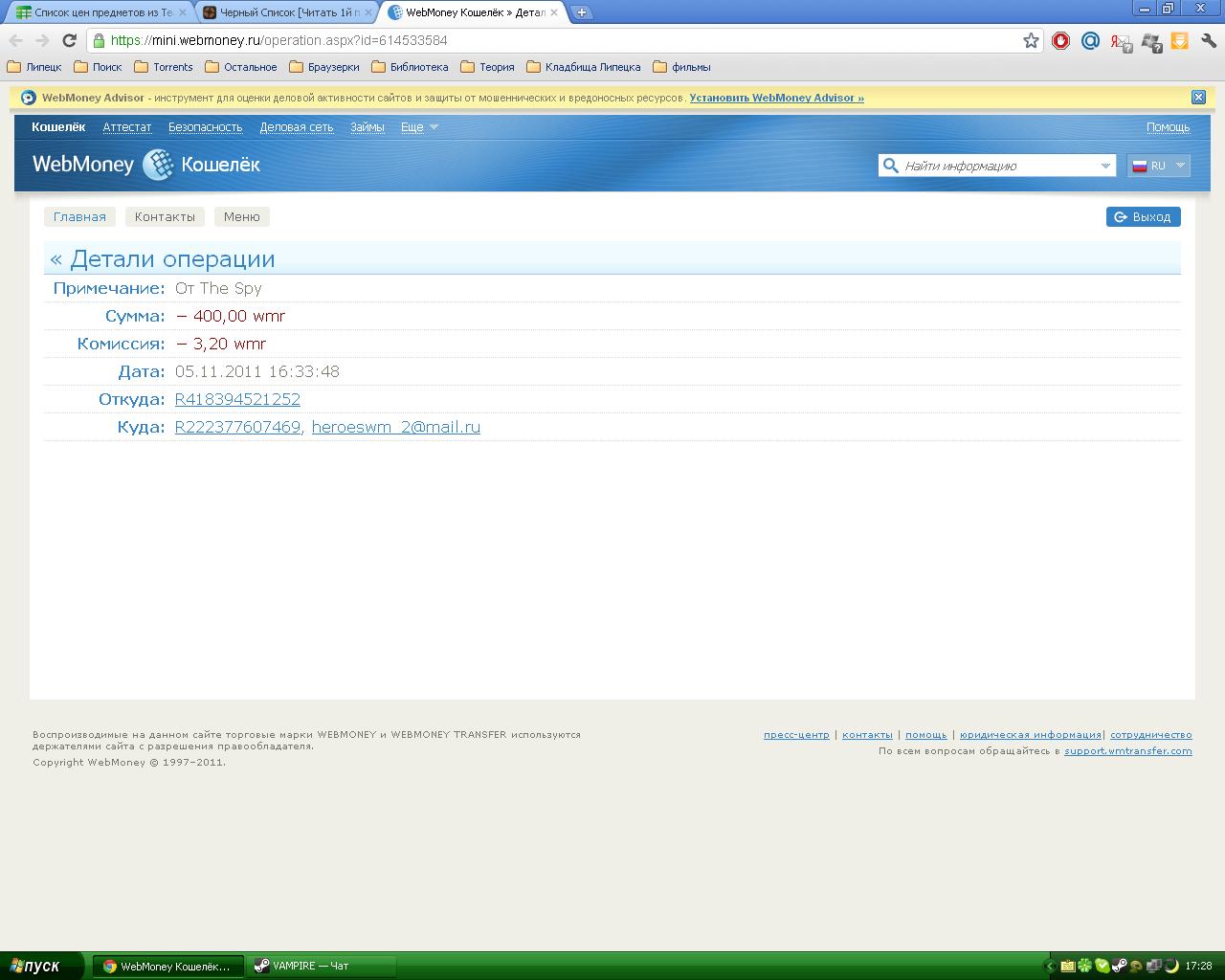Bookmark this page with the star icon

pos(1031,40)
